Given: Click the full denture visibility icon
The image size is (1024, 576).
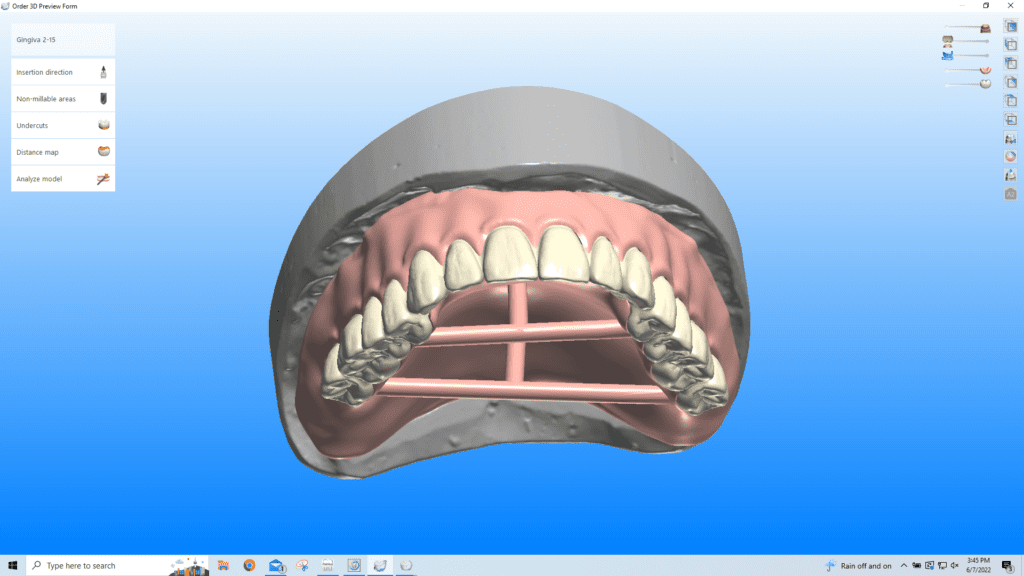Looking at the screenshot, I should (x=985, y=28).
